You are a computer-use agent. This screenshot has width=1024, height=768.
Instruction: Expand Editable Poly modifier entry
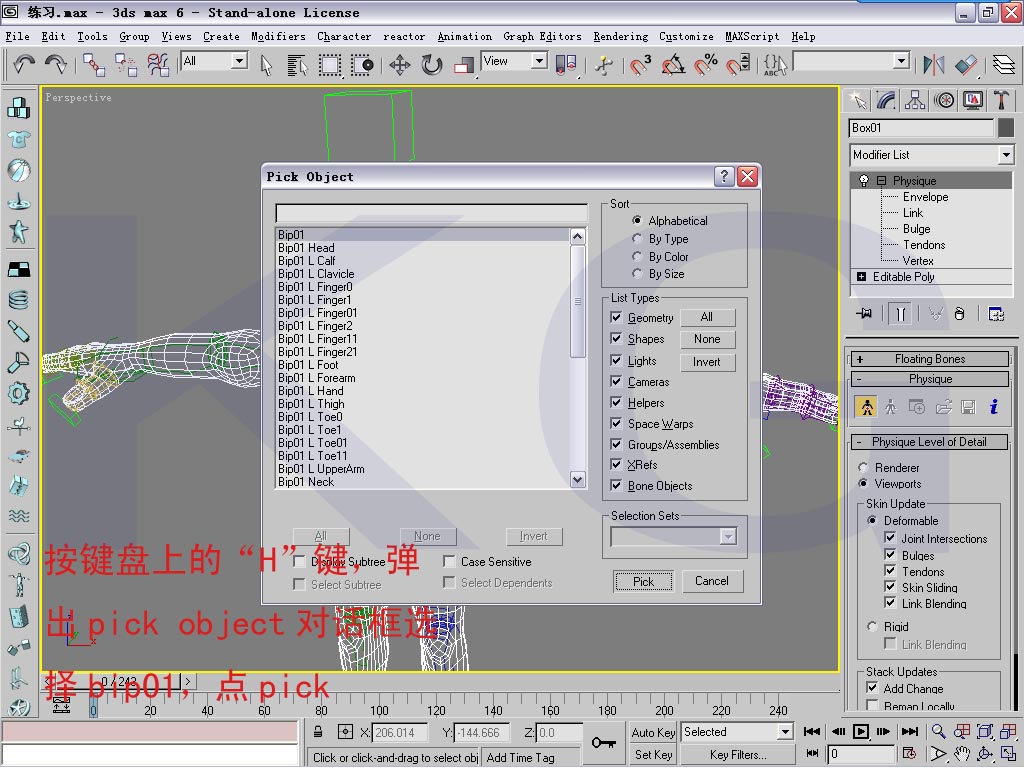tap(861, 277)
